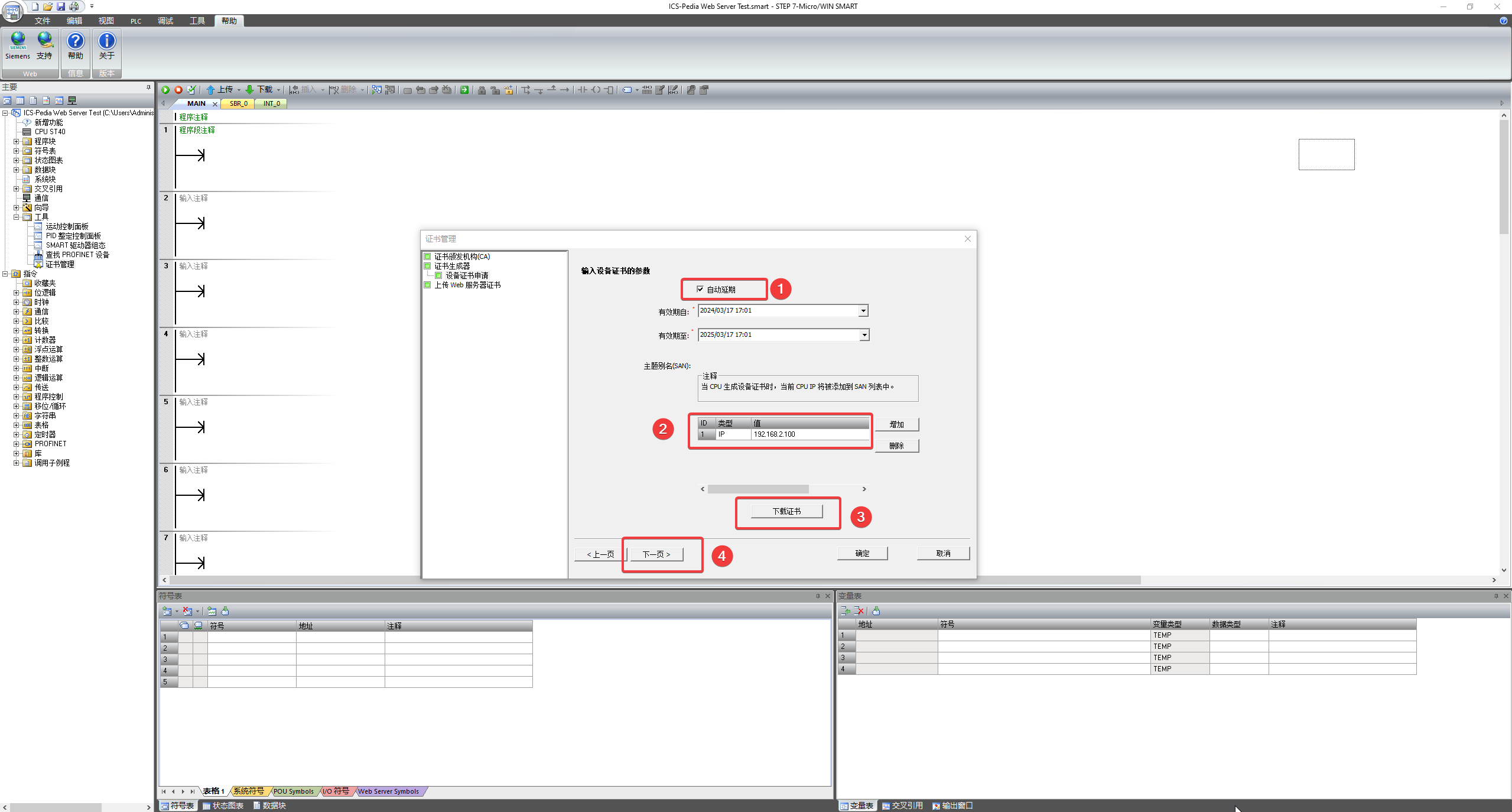Click the red STOP button in toolbar
Viewport: 1512px width, 812px height.
point(178,90)
